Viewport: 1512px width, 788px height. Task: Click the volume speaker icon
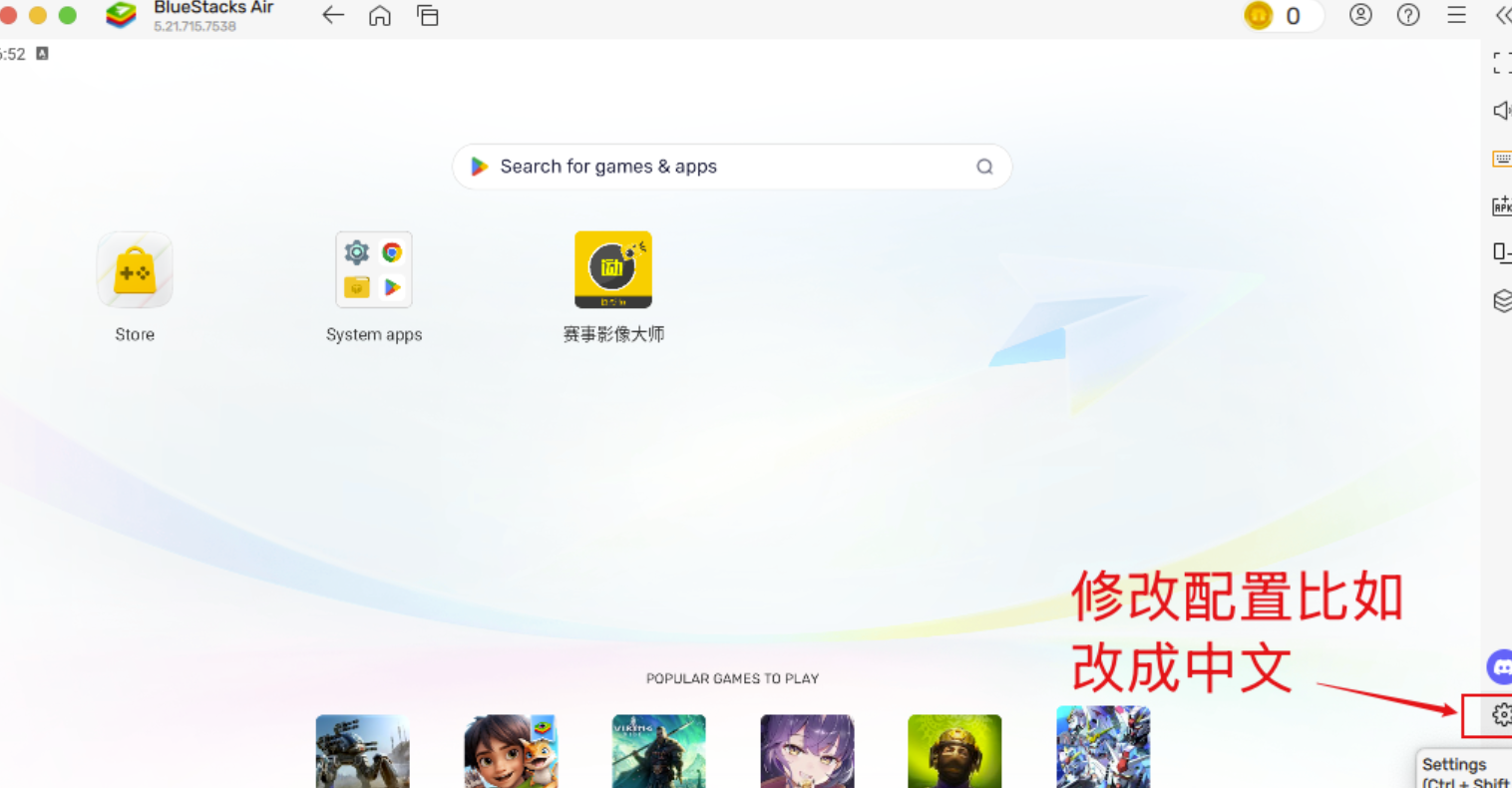(1502, 111)
